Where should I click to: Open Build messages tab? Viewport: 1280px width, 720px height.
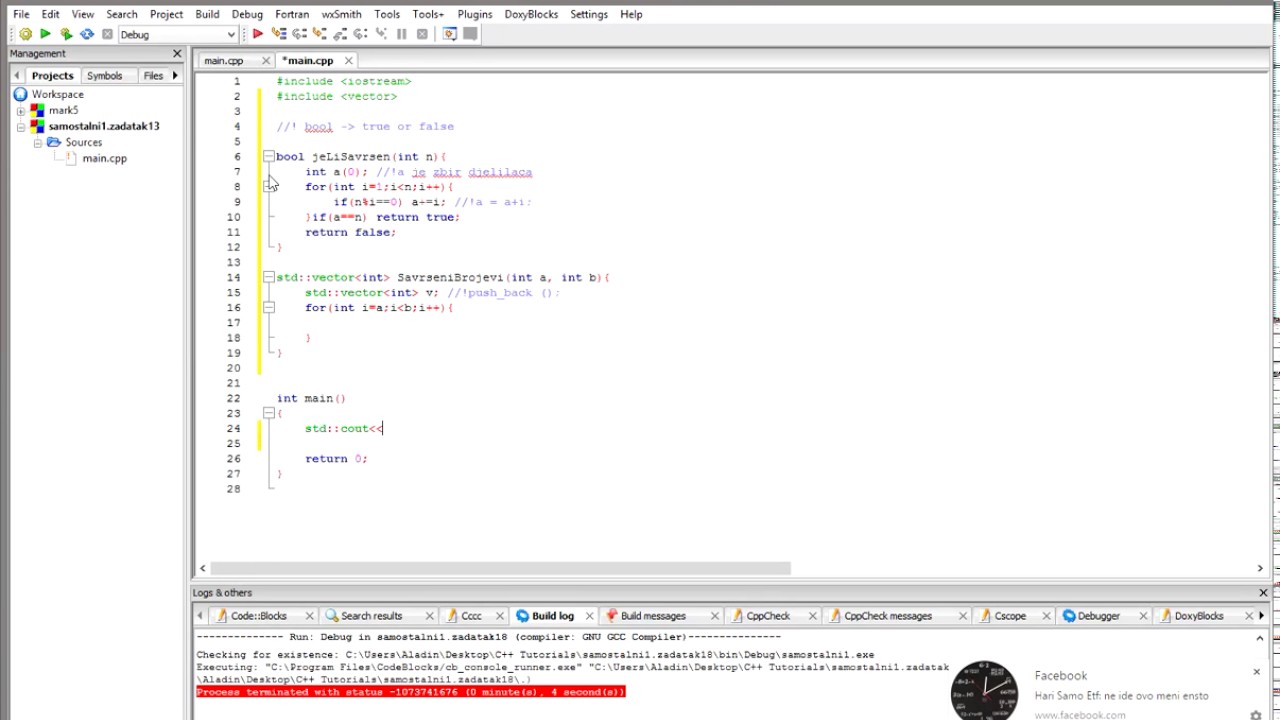tap(653, 616)
